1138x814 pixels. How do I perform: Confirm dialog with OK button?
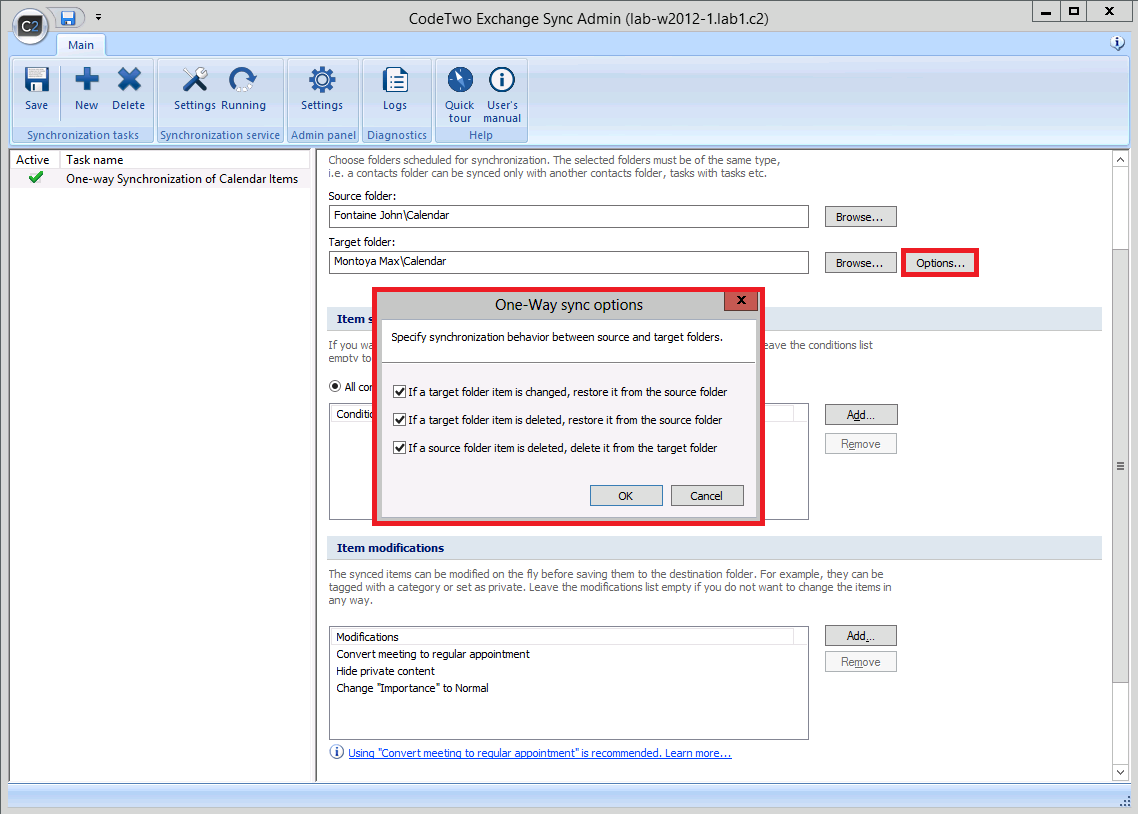(626, 496)
